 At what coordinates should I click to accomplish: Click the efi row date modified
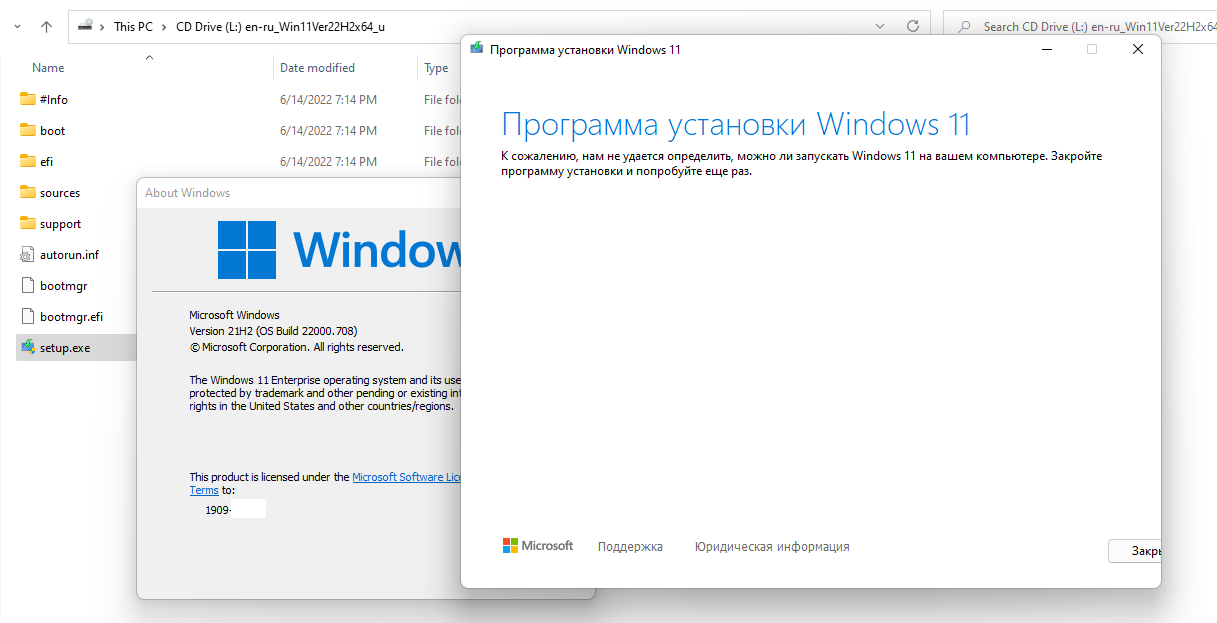click(328, 162)
